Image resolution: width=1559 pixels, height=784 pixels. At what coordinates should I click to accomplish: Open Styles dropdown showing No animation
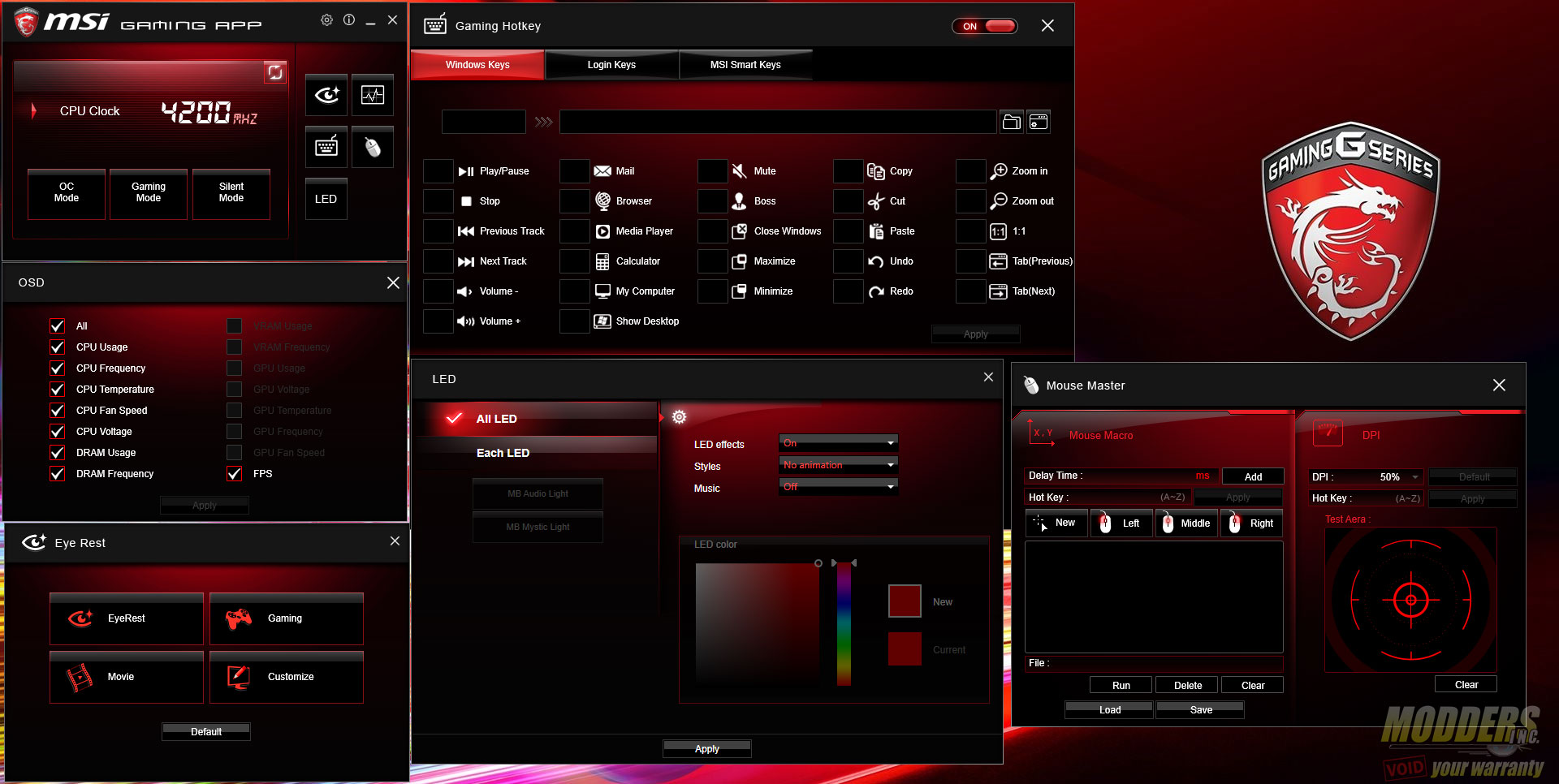tap(838, 465)
